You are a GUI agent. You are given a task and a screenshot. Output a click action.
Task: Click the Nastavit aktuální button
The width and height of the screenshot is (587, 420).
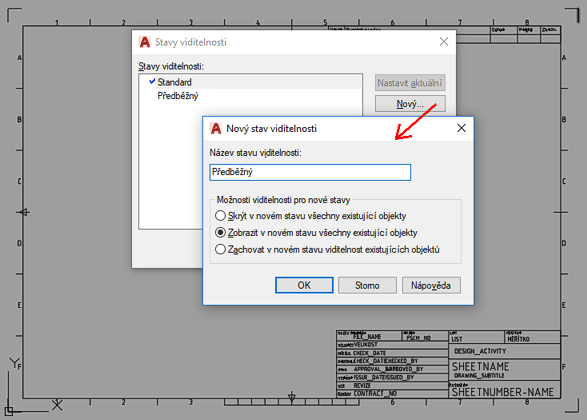[x=410, y=82]
